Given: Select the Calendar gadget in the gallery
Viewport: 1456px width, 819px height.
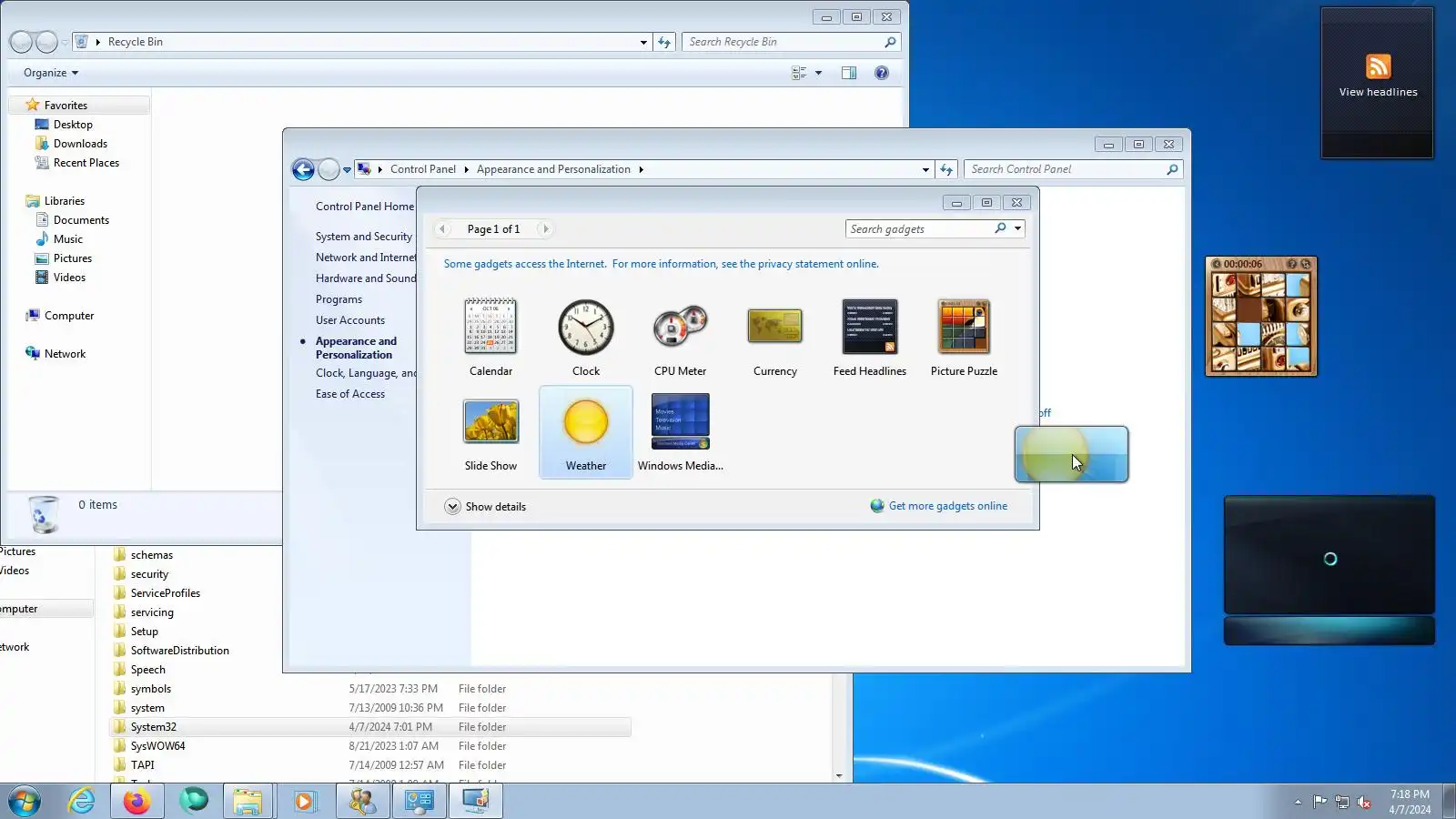Looking at the screenshot, I should (x=490, y=337).
